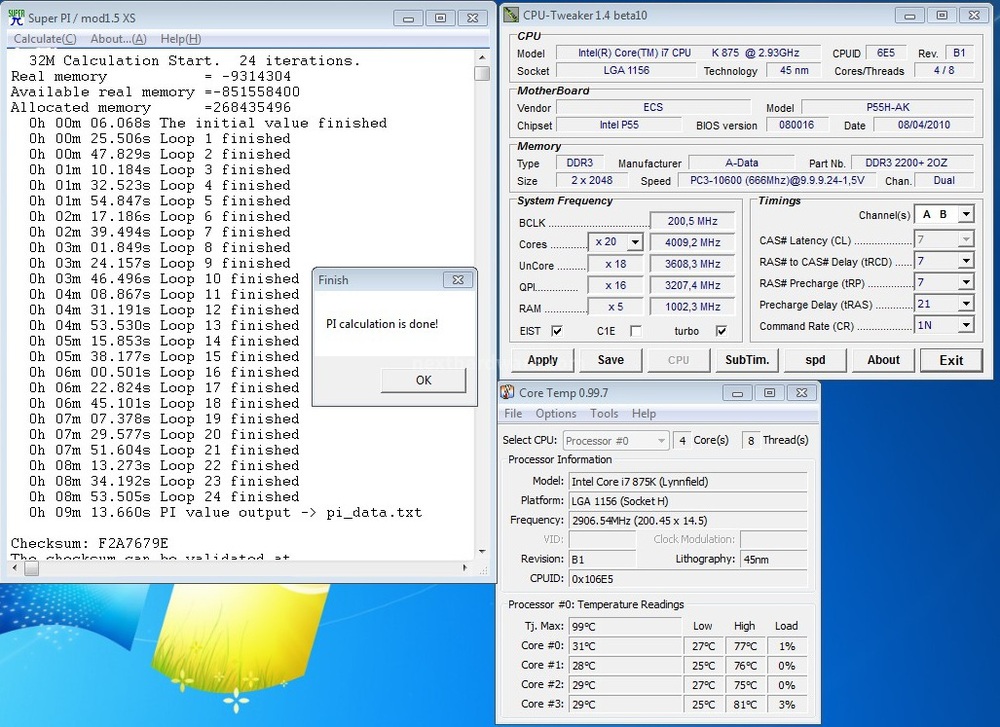Click the BIOS version 080016 field
The width and height of the screenshot is (1000, 727).
pyautogui.click(x=797, y=125)
